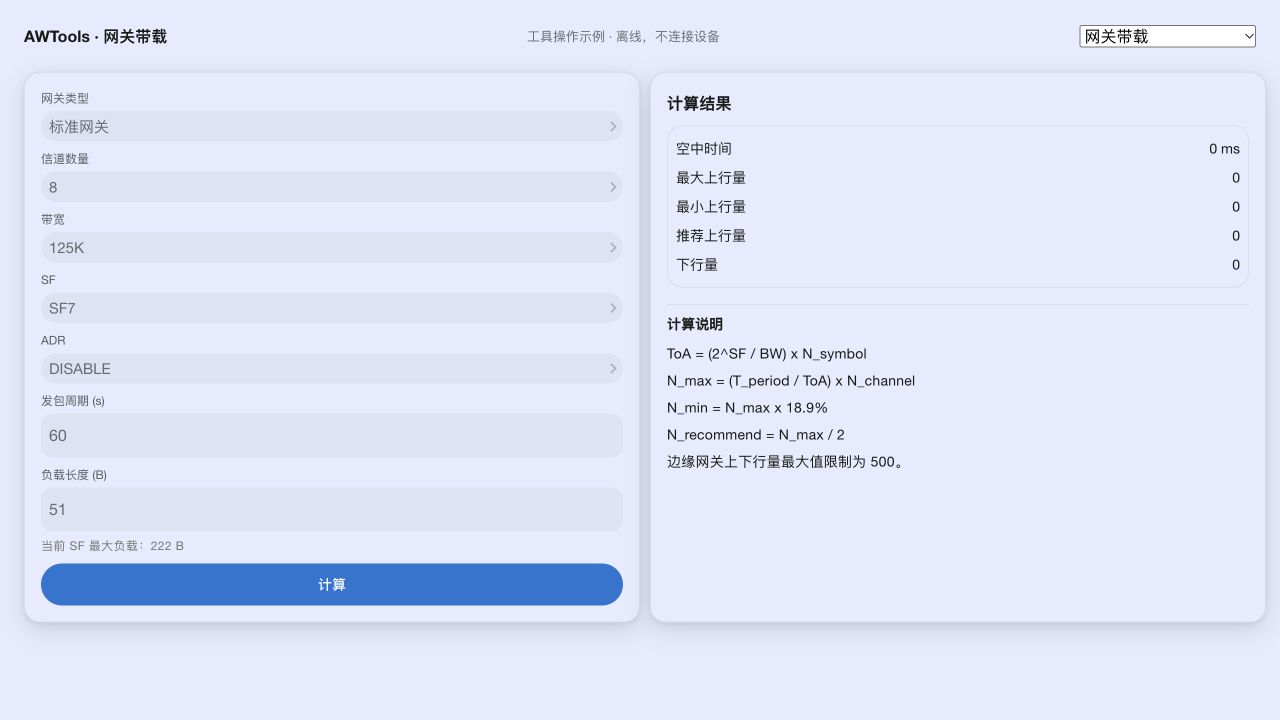The image size is (1280, 720).
Task: Click the AWTools · 网关带载 title
Action: tap(95, 37)
